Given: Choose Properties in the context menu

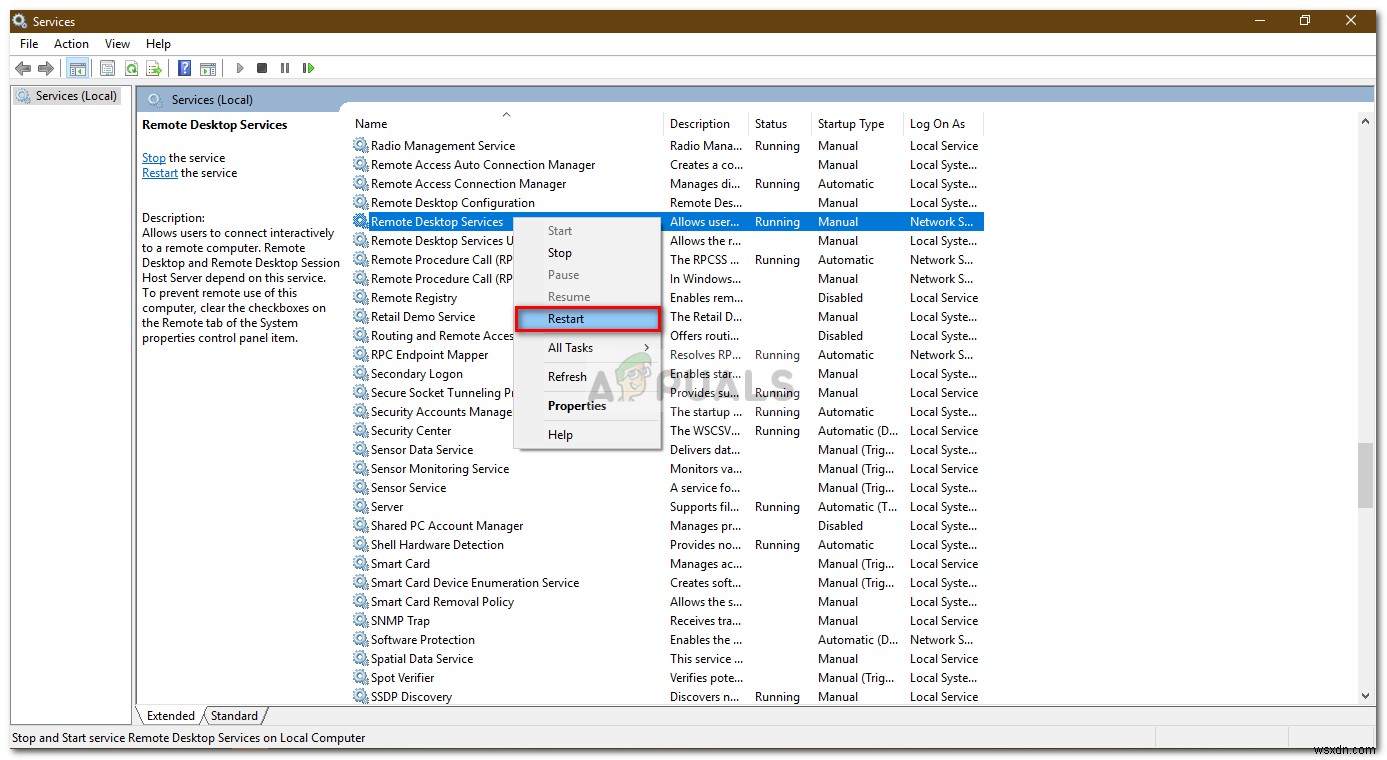Looking at the screenshot, I should pyautogui.click(x=587, y=406).
